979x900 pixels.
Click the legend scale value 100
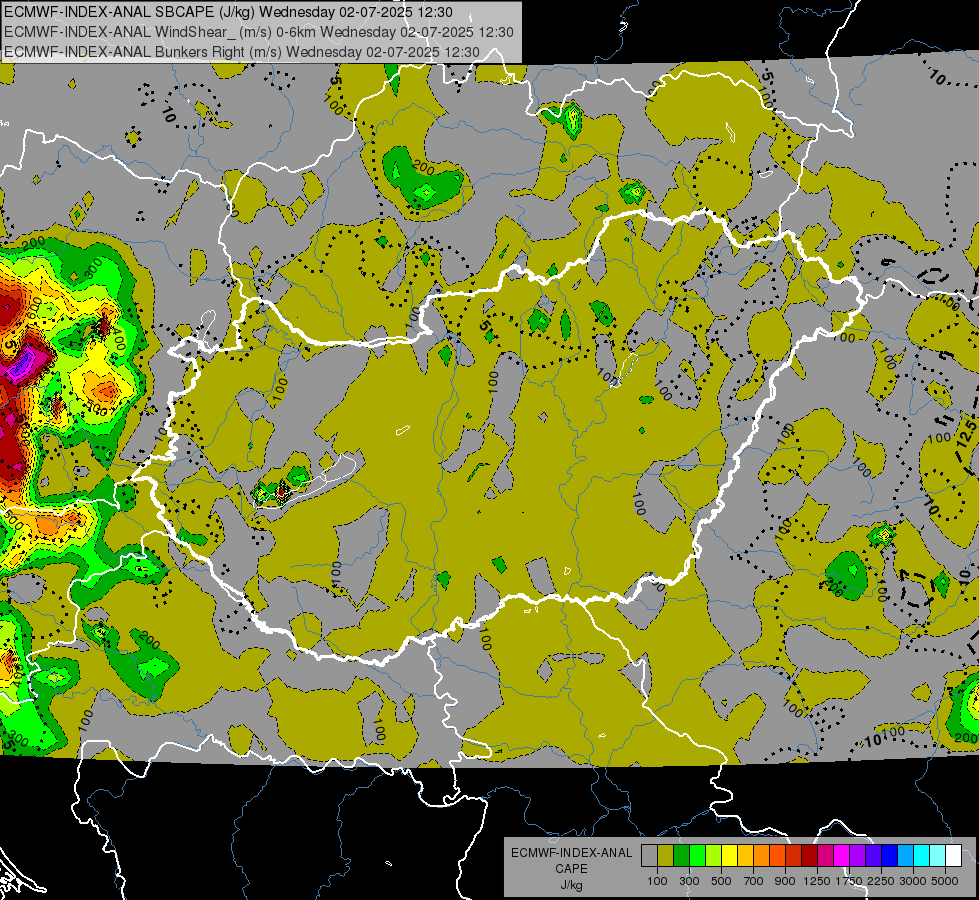point(657,881)
